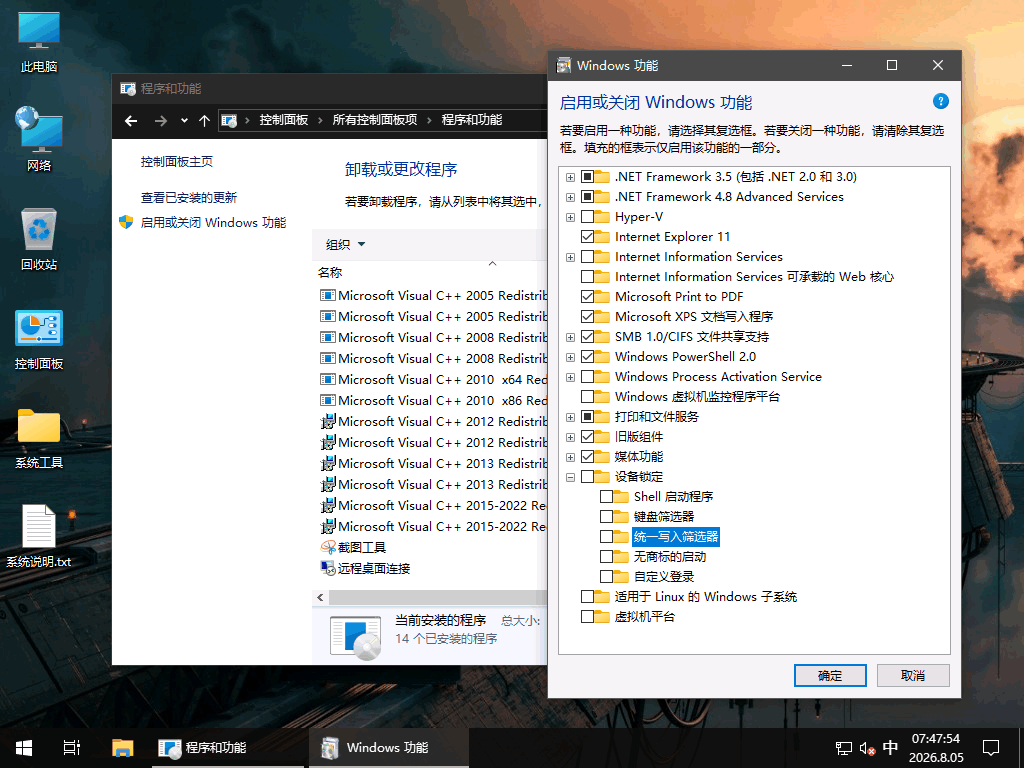Viewport: 1024px width, 768px height.
Task: Select the 截图工具 program entry icon
Action: 328,547
